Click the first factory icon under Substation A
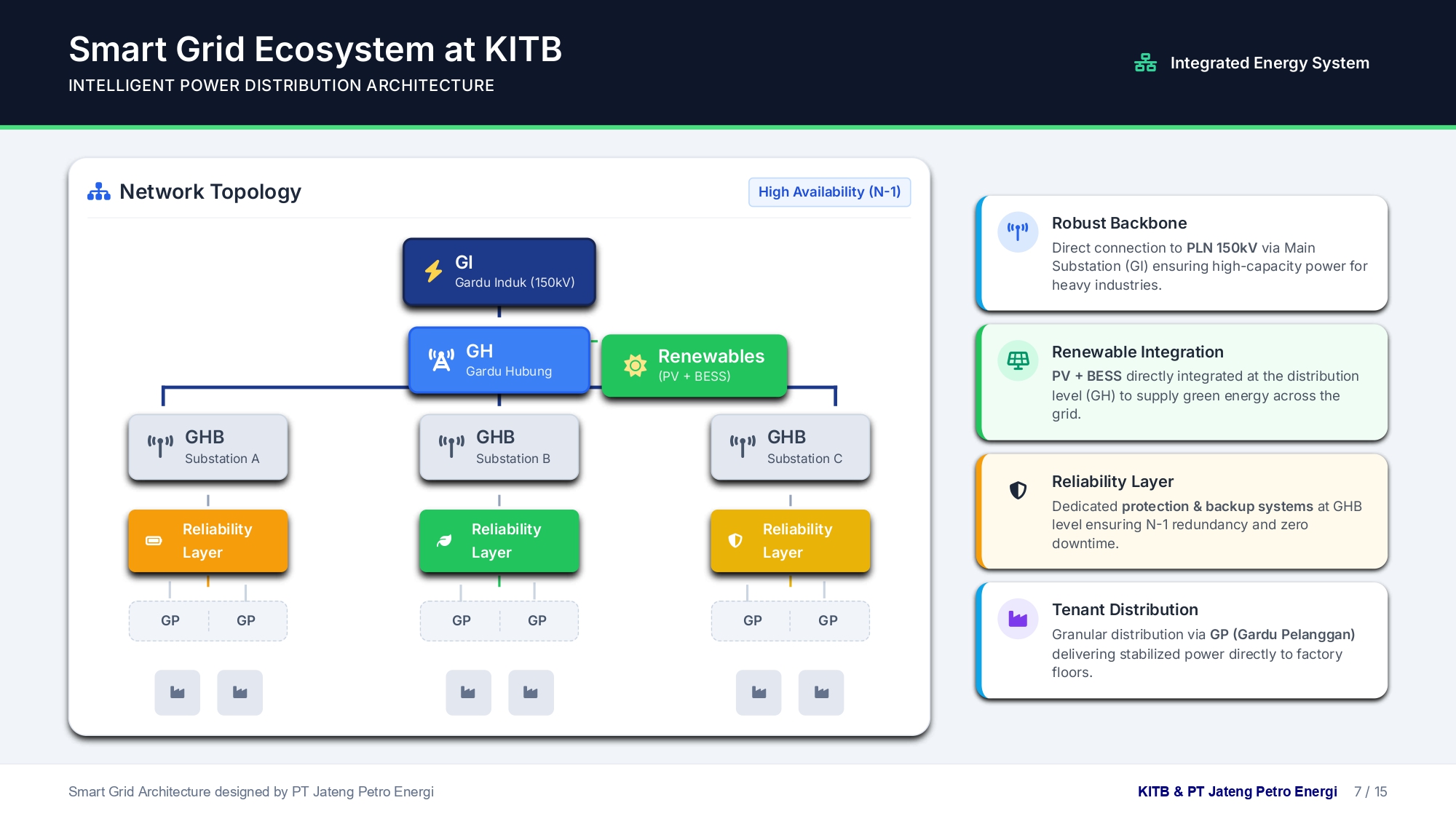Viewport: 1456px width, 819px height. point(177,692)
